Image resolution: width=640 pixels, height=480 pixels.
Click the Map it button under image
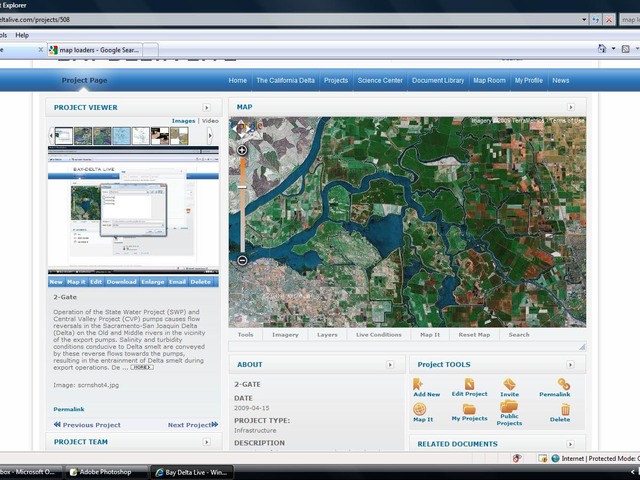tap(76, 282)
